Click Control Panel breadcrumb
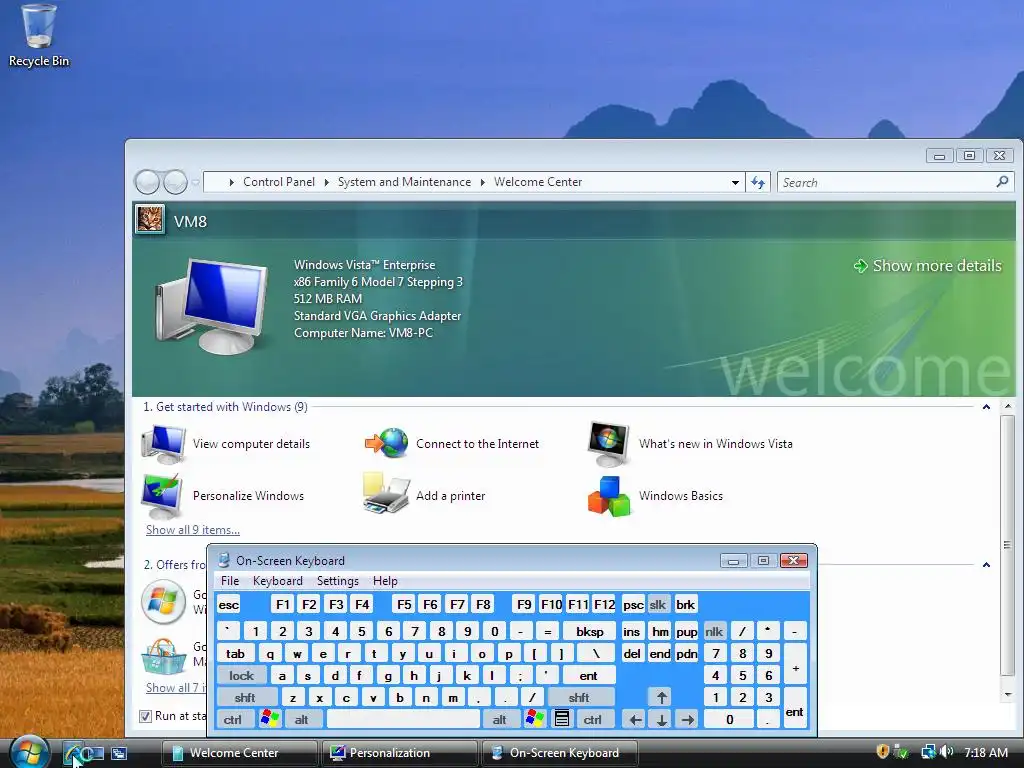 pos(279,182)
